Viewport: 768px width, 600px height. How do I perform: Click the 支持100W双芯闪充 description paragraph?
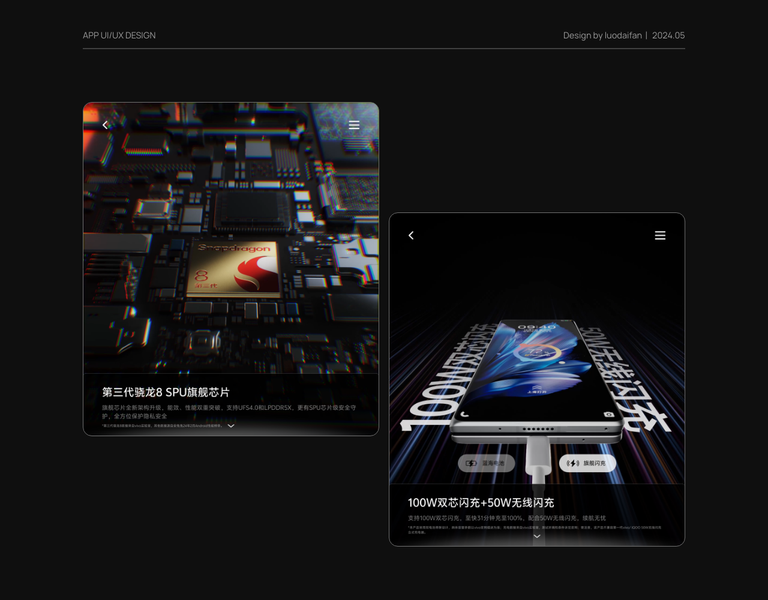pyautogui.click(x=507, y=518)
